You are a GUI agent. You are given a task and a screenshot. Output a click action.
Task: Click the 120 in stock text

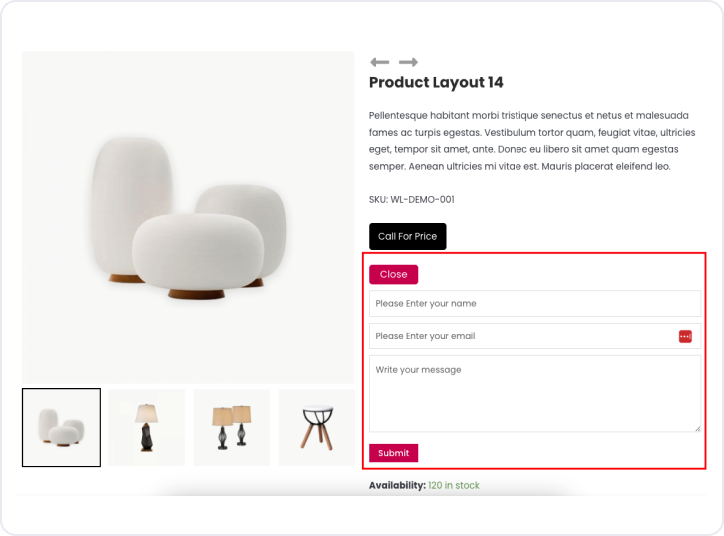click(x=454, y=486)
